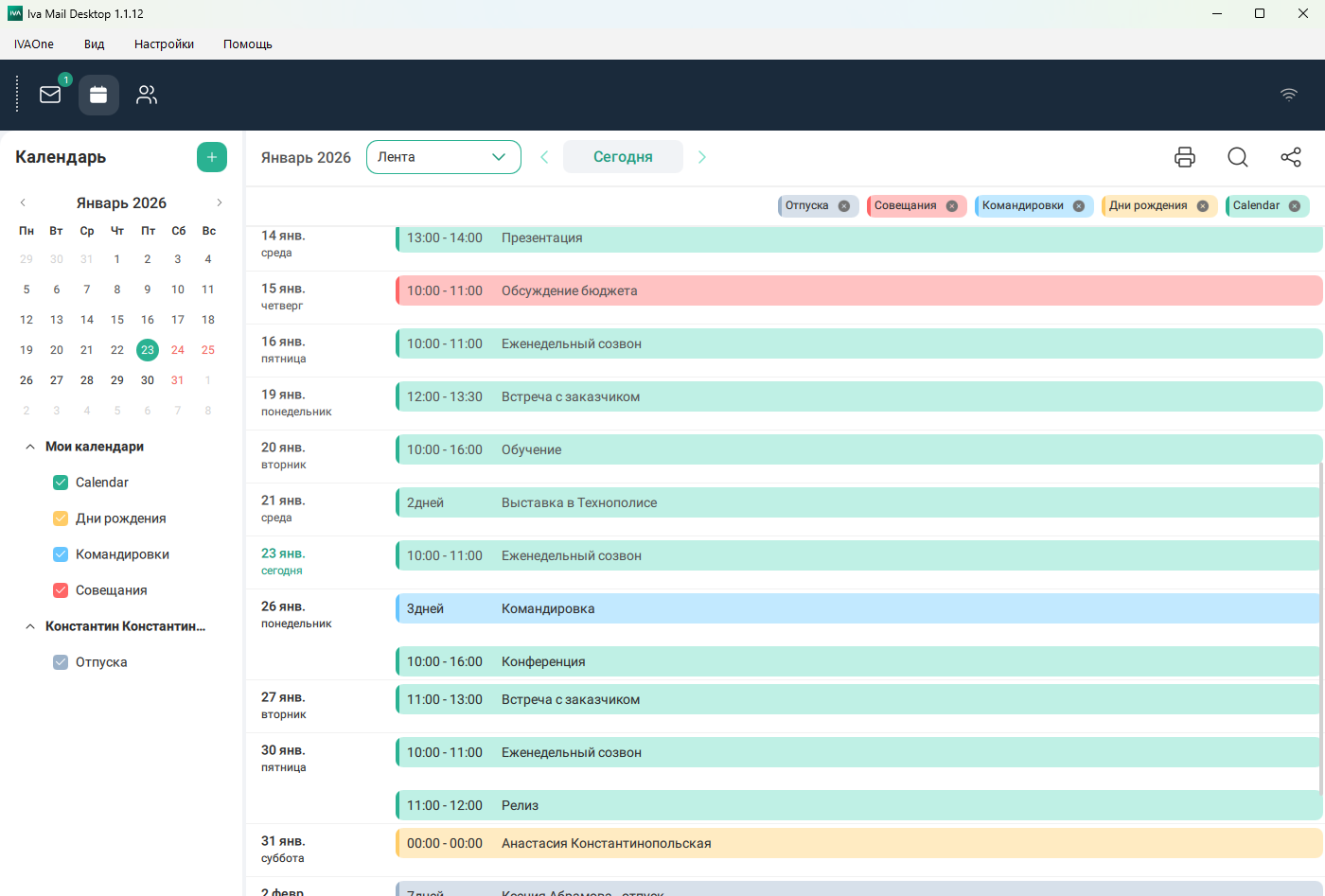The height and width of the screenshot is (896, 1325).
Task: Open the Помощь menu
Action: coord(247,44)
